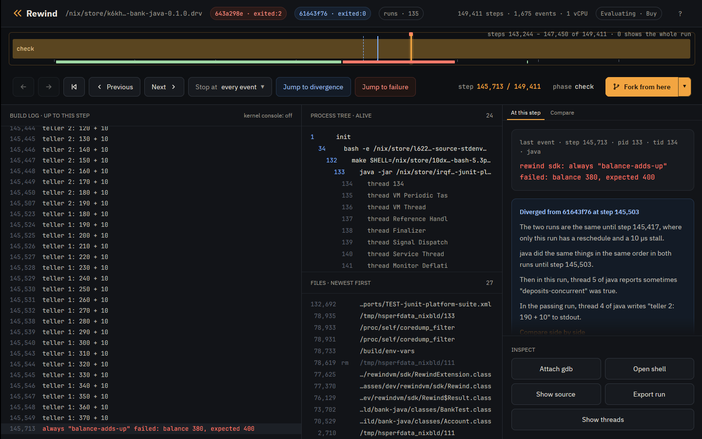
Task: Open the help question mark
Action: pyautogui.click(x=680, y=13)
